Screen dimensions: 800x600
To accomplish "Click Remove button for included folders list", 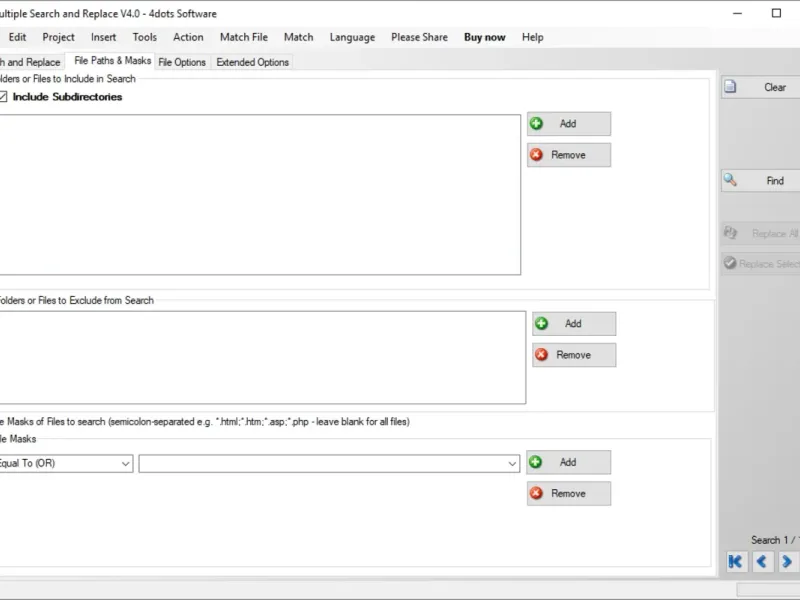I will (x=568, y=155).
